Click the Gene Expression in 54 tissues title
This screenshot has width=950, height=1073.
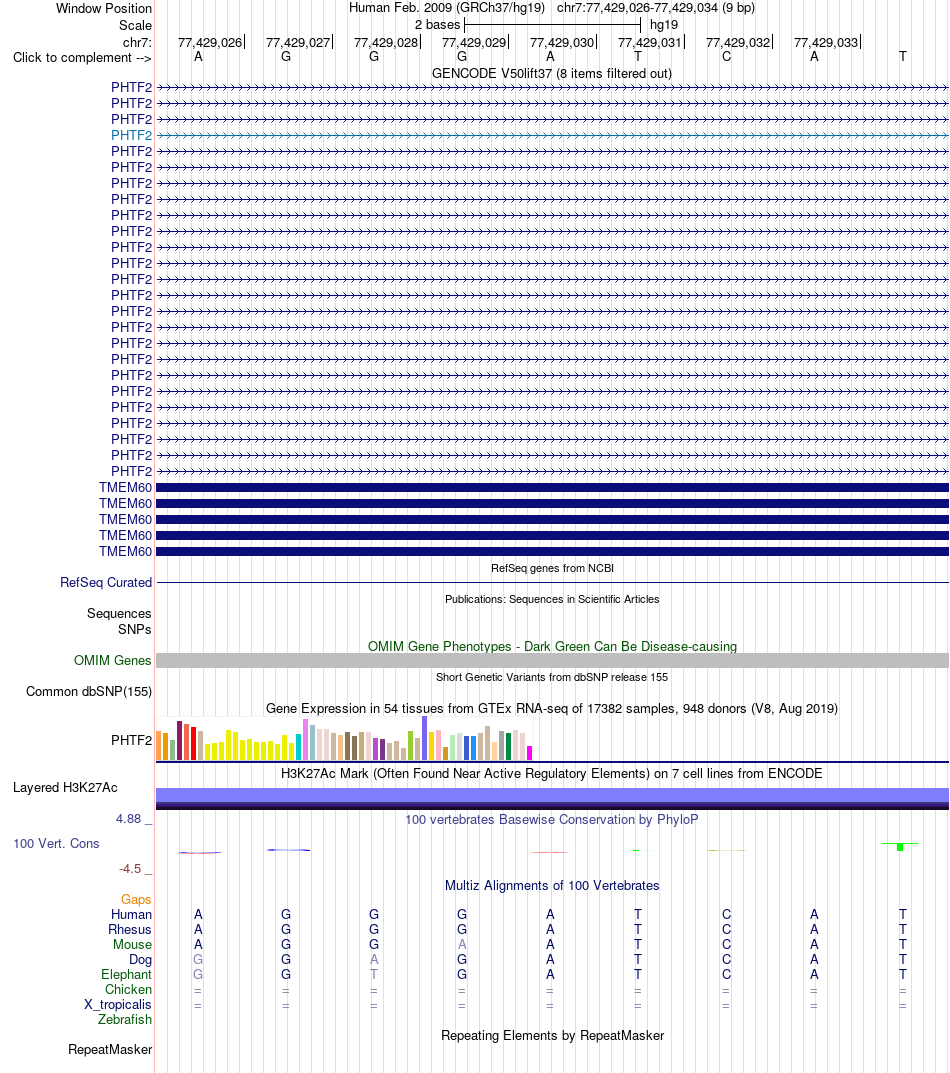552,708
